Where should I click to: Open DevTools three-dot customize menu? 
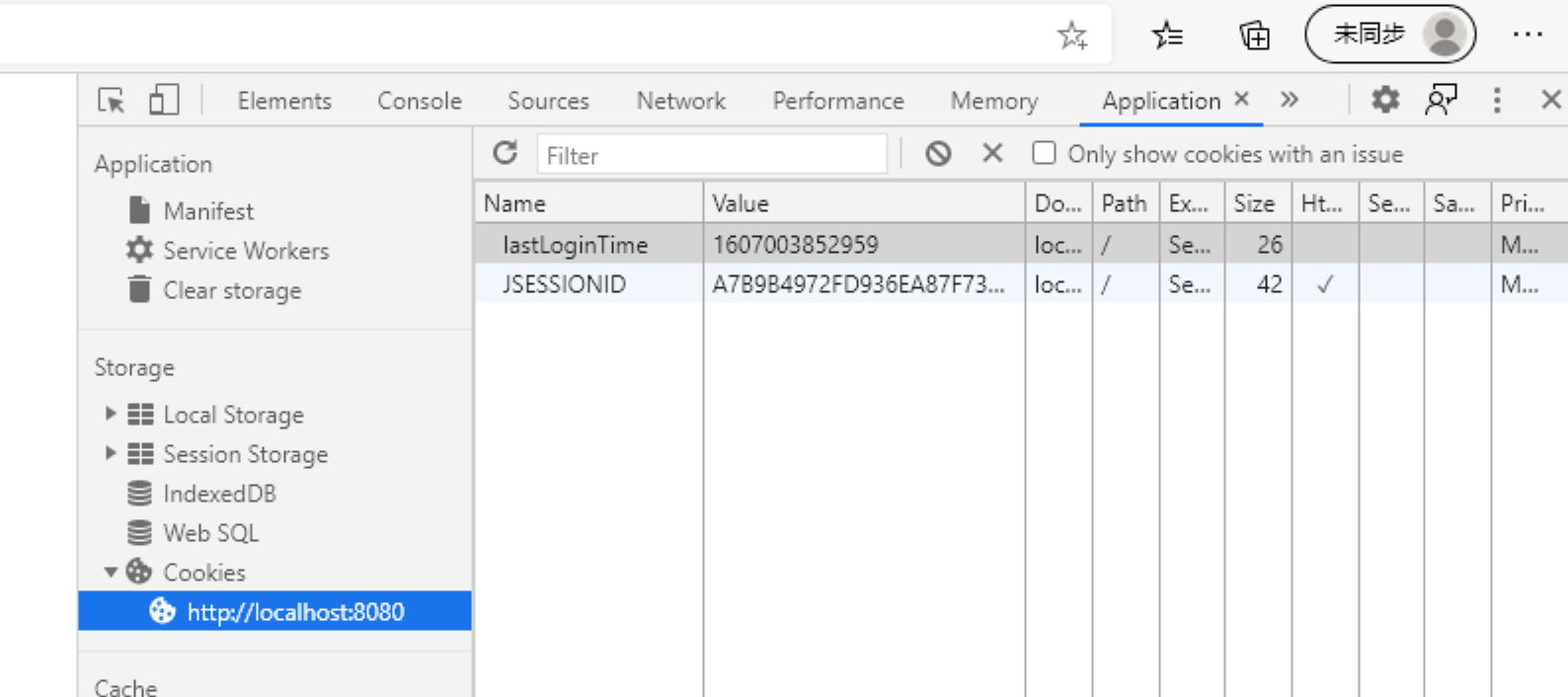pos(1497,100)
